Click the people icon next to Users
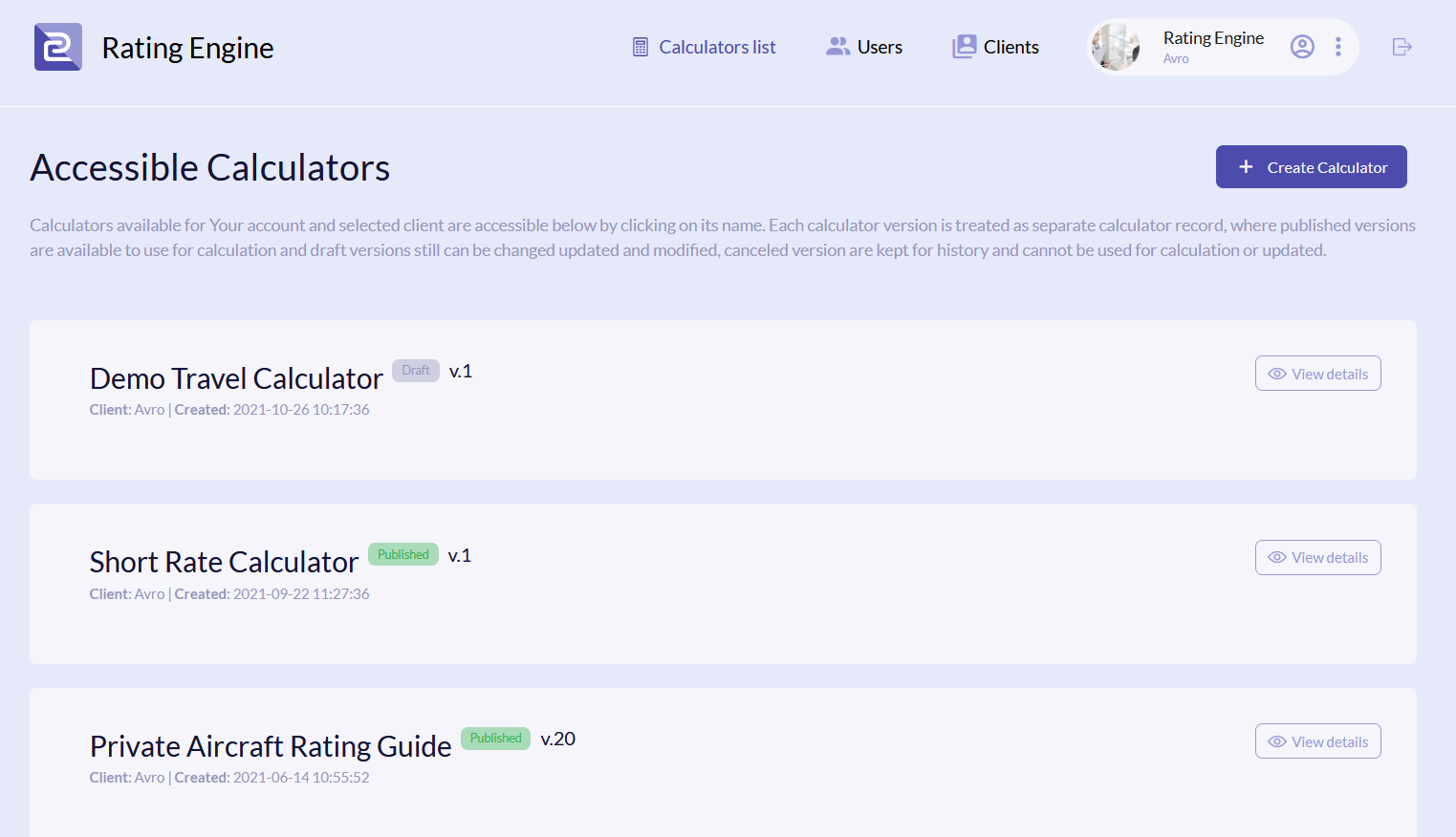This screenshot has width=1456, height=837. [x=837, y=46]
